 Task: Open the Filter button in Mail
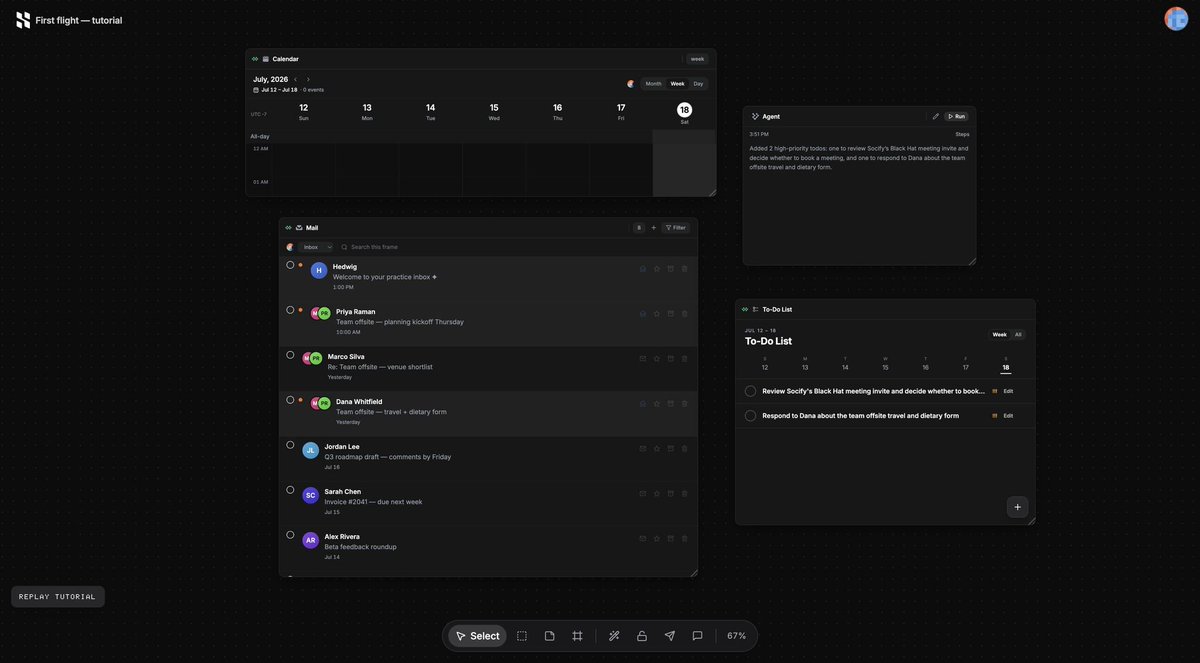tap(676, 228)
